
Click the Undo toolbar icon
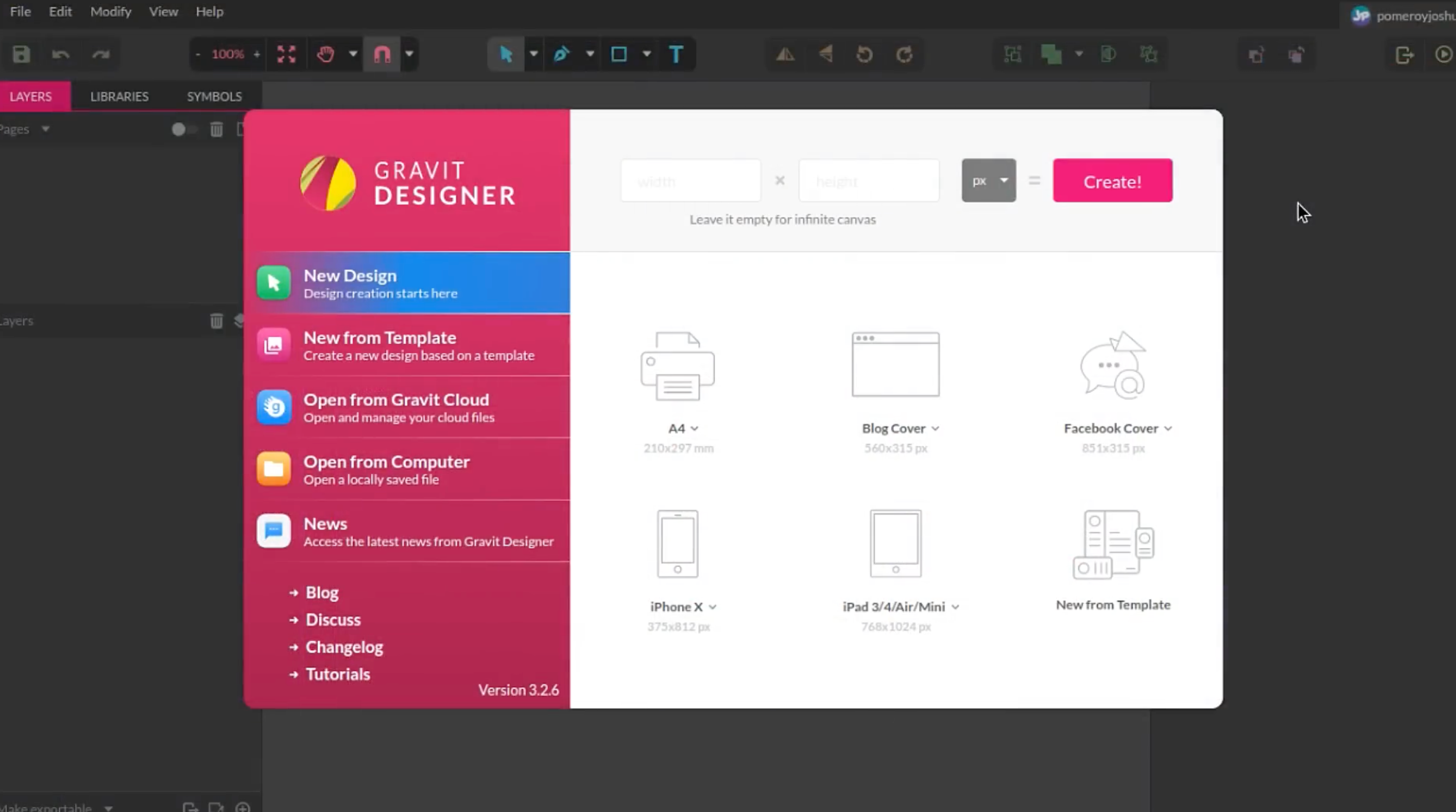(x=60, y=54)
